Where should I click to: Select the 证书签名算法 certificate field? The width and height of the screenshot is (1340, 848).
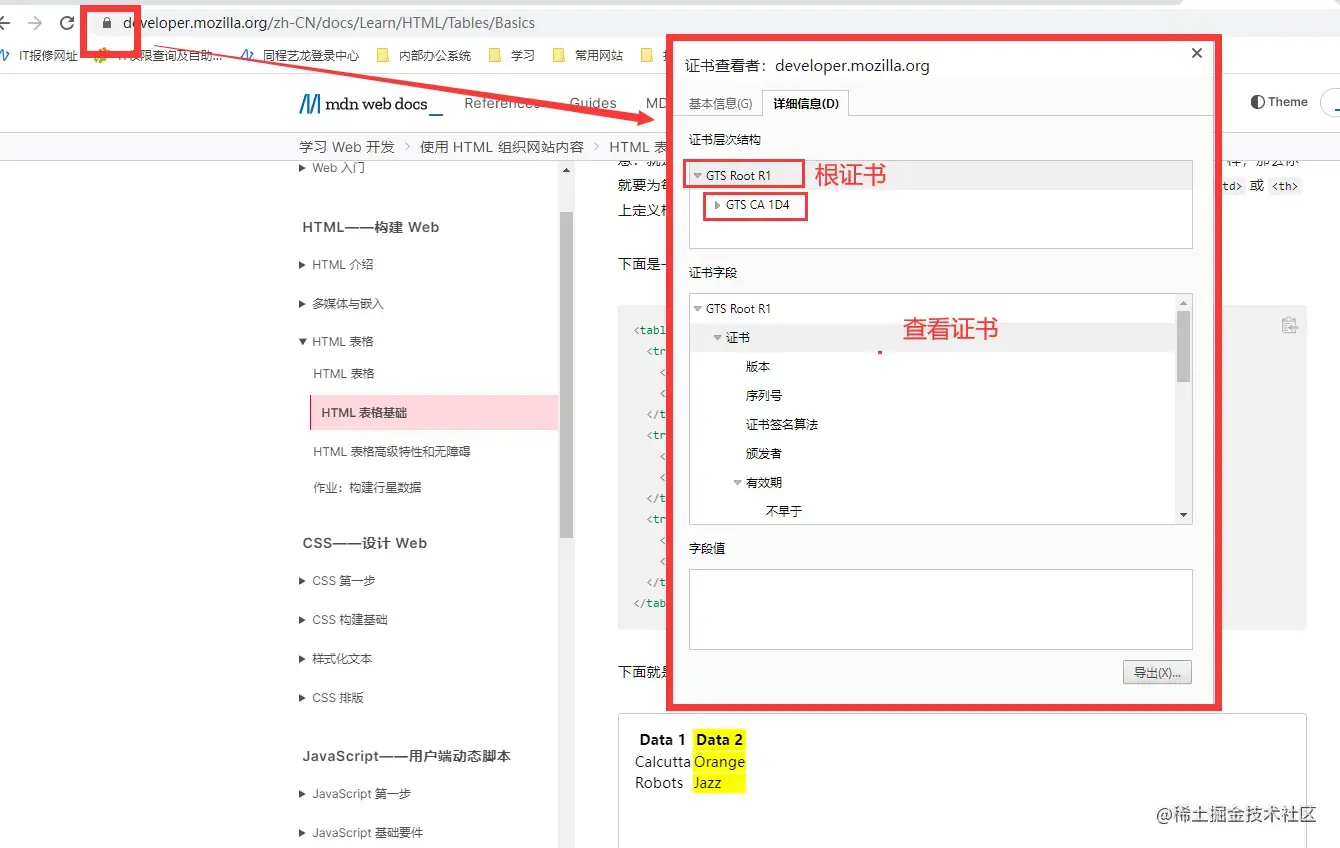click(782, 425)
